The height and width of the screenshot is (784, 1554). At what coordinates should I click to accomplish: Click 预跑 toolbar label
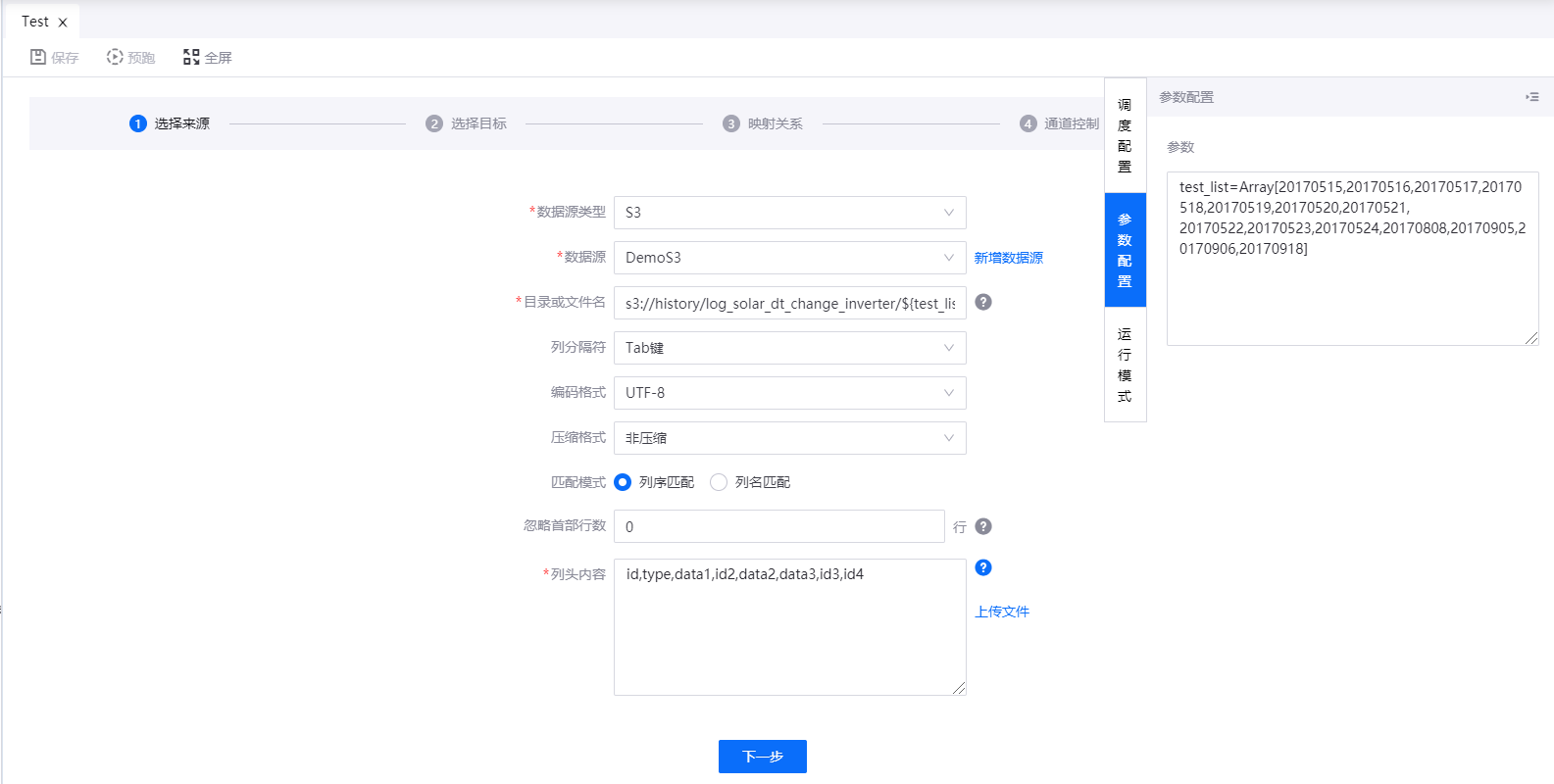[x=141, y=58]
